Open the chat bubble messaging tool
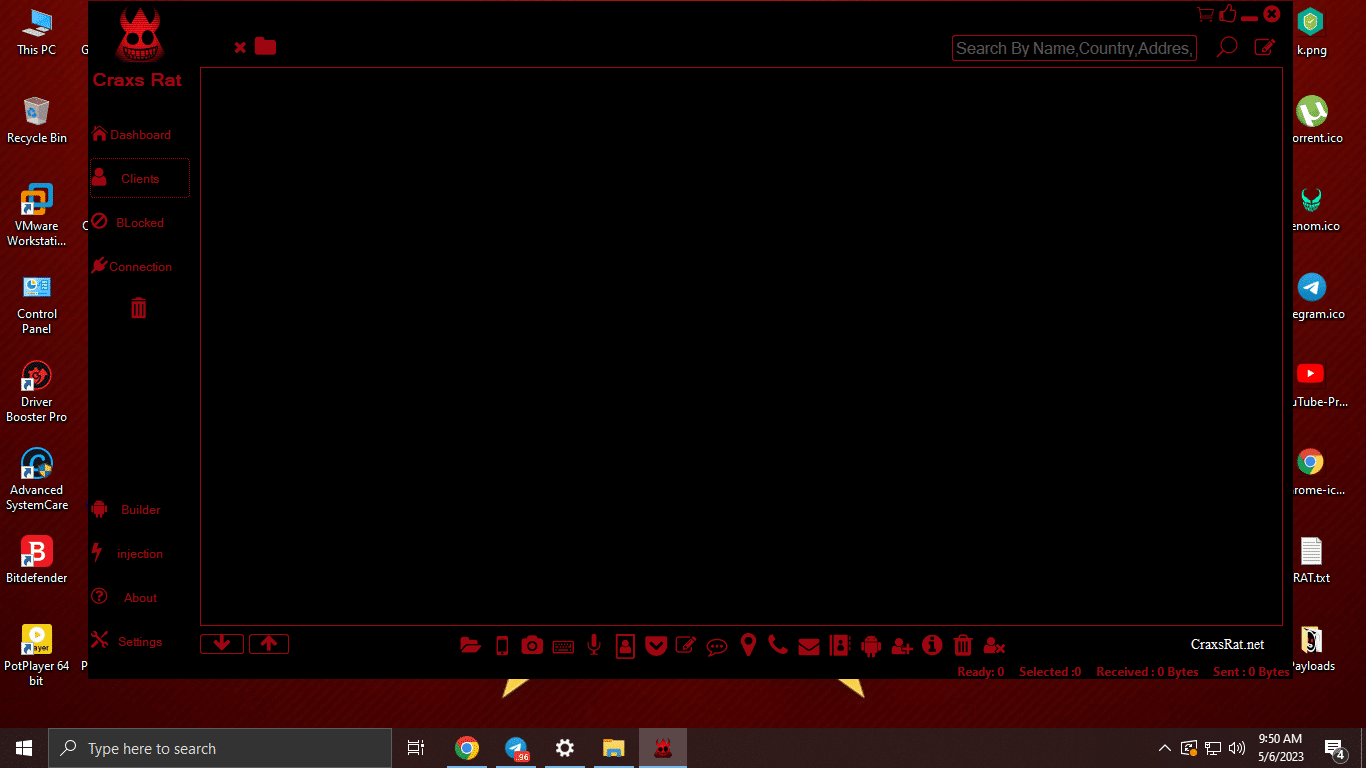The width and height of the screenshot is (1366, 768). pyautogui.click(x=717, y=645)
